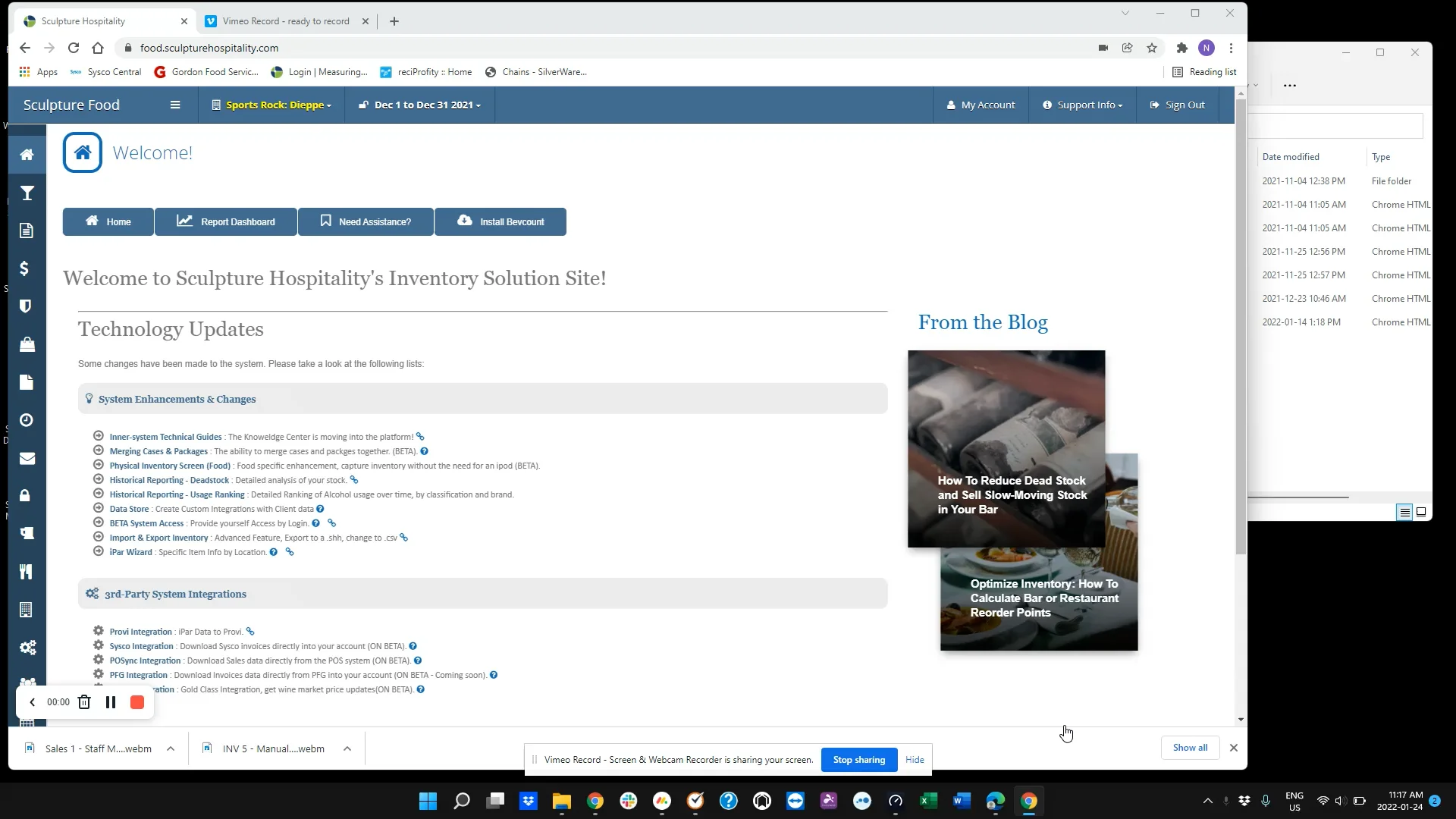Click the Install Bevcount button
This screenshot has width=1456, height=819.
click(500, 221)
